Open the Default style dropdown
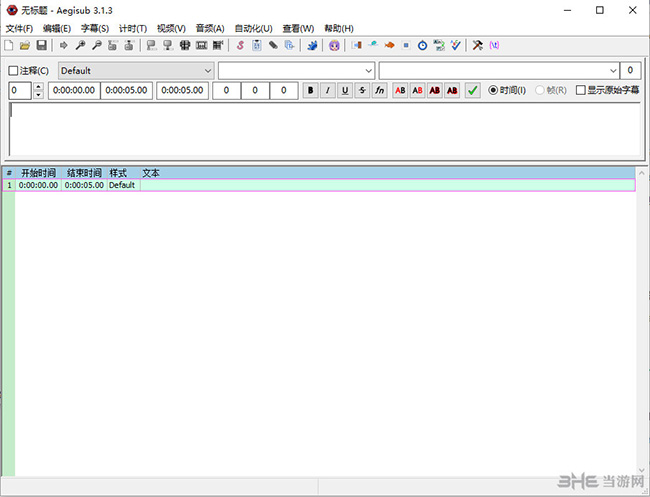This screenshot has height=497, width=650. [x=136, y=71]
